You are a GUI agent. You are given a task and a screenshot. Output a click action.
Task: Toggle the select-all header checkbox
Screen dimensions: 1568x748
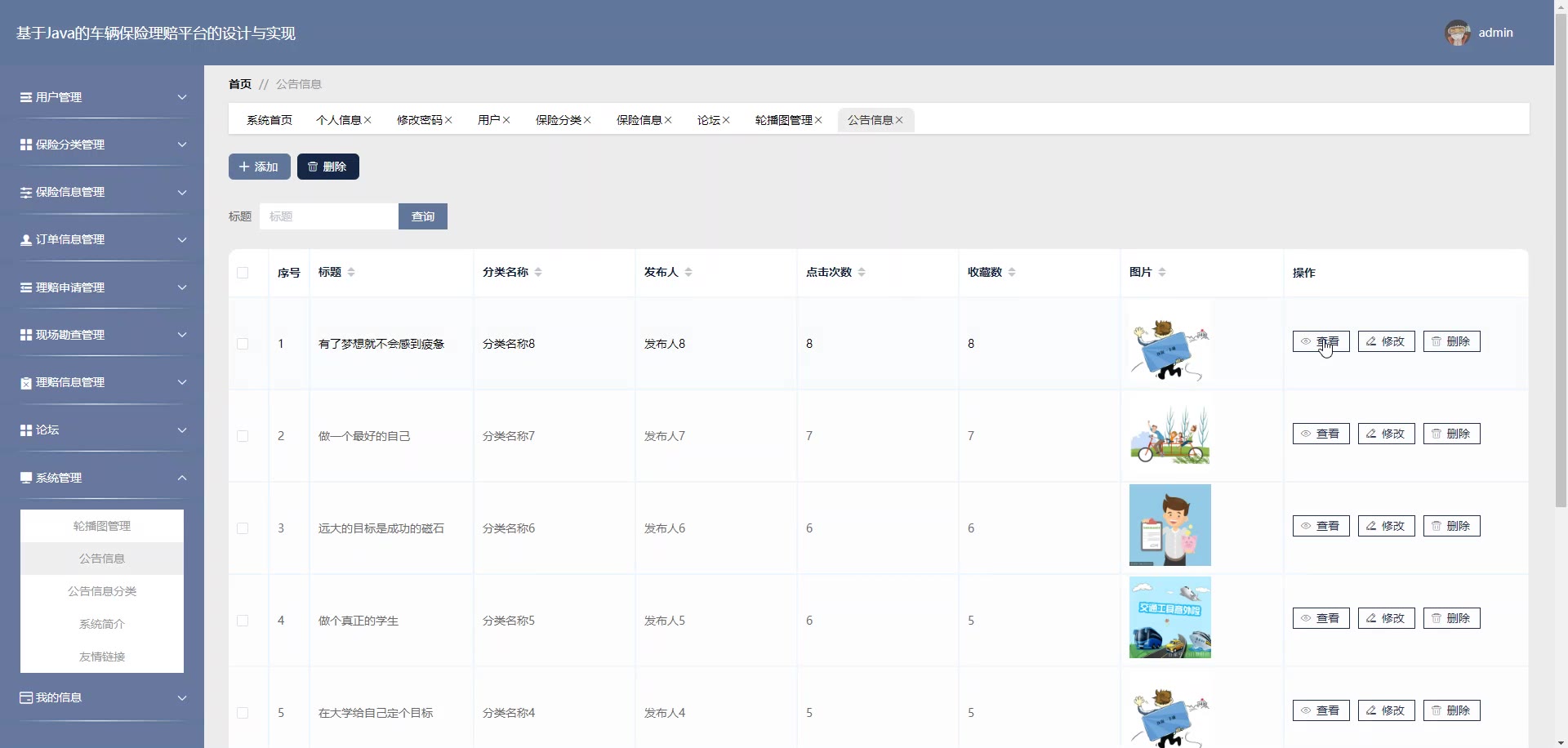[243, 273]
